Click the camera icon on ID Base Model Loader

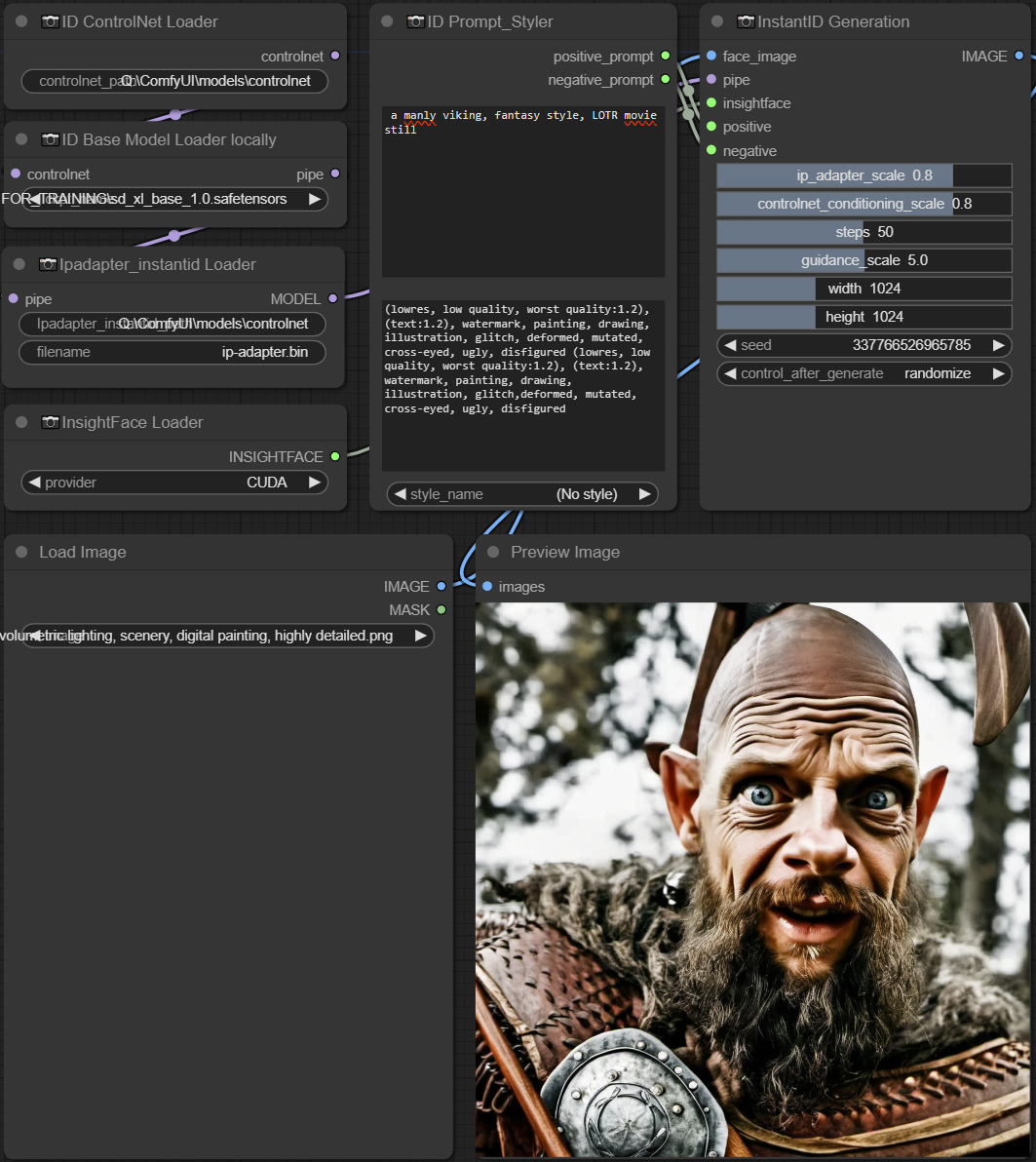[51, 139]
